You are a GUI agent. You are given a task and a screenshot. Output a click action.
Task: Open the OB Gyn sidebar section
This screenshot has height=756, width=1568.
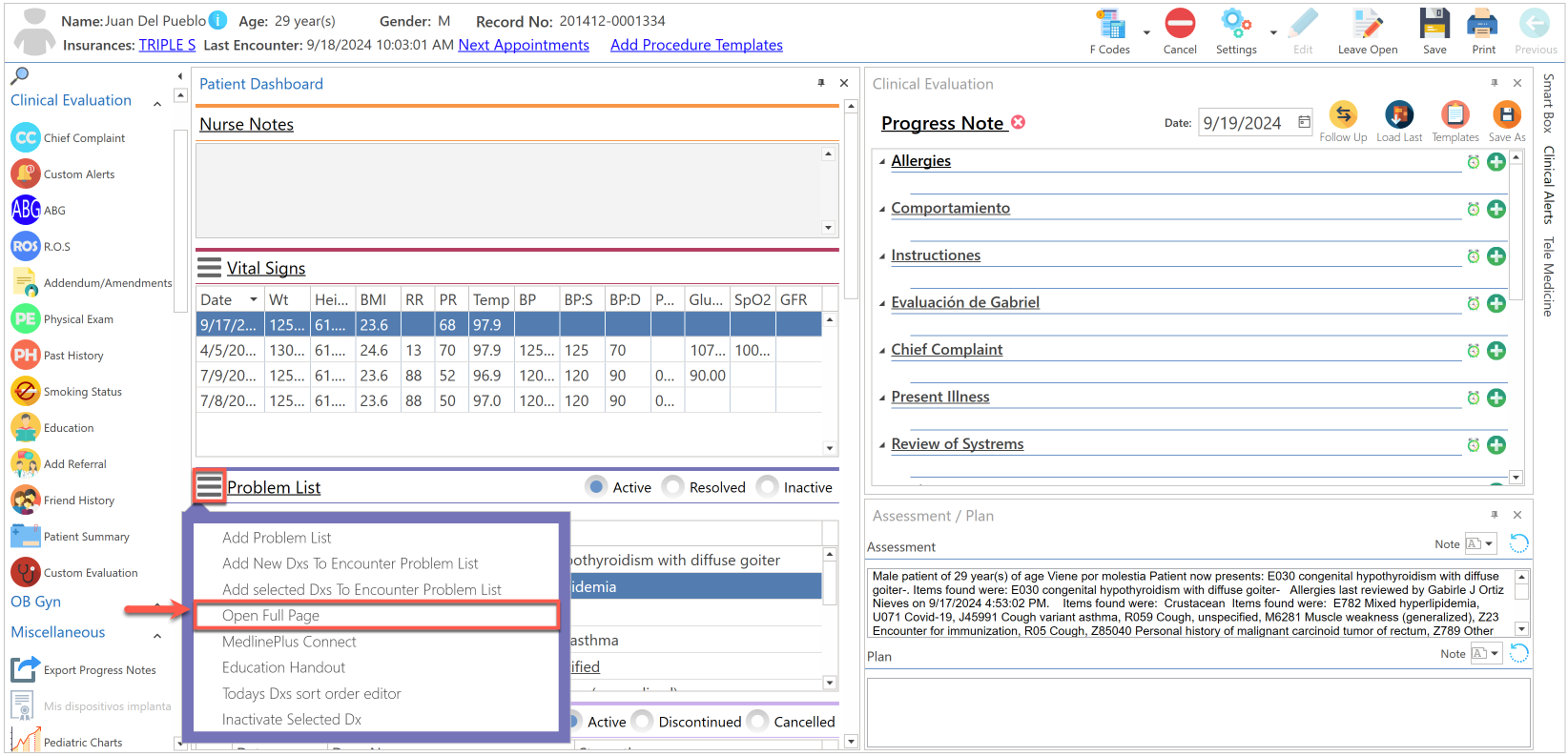(36, 602)
